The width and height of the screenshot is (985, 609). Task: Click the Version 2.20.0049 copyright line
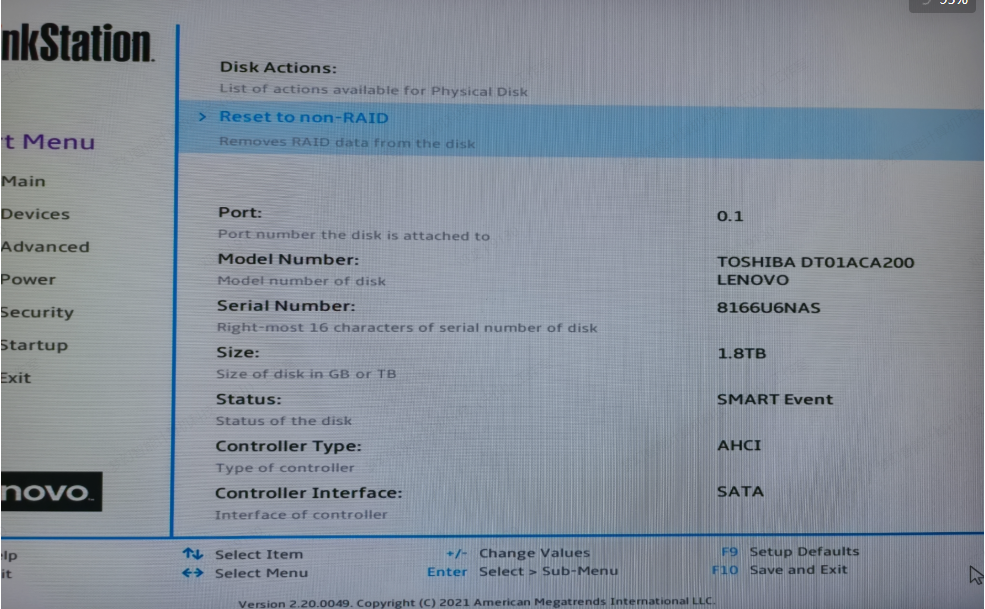(x=476, y=602)
